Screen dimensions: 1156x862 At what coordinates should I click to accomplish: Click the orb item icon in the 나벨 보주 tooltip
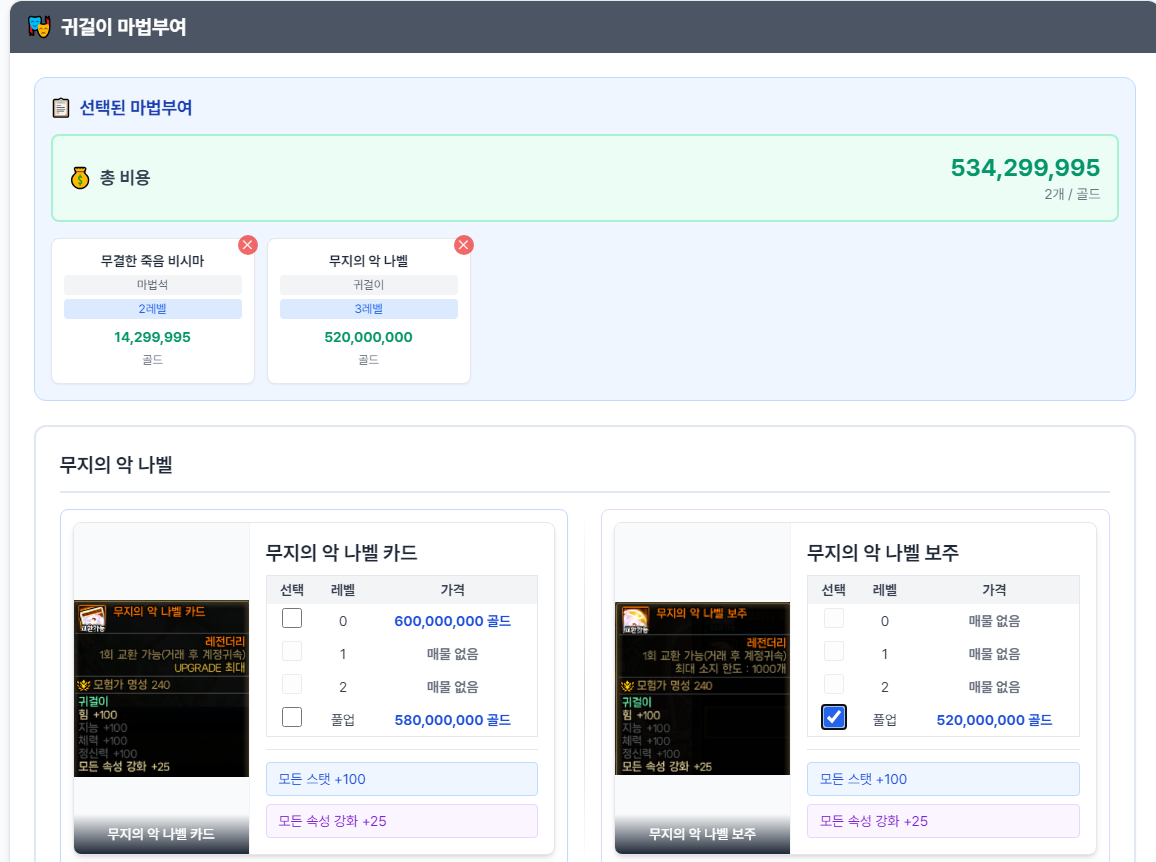pos(634,618)
